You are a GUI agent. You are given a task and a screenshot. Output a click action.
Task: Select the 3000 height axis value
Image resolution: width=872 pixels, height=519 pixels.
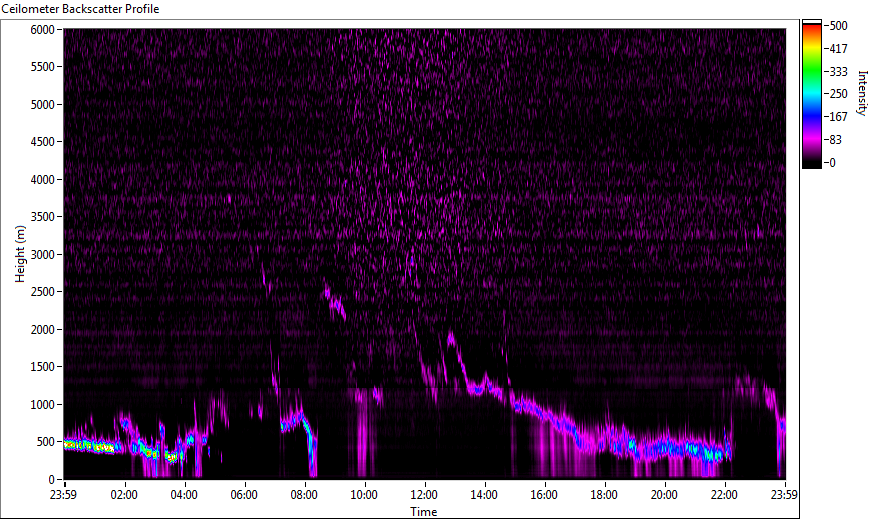tap(42, 255)
